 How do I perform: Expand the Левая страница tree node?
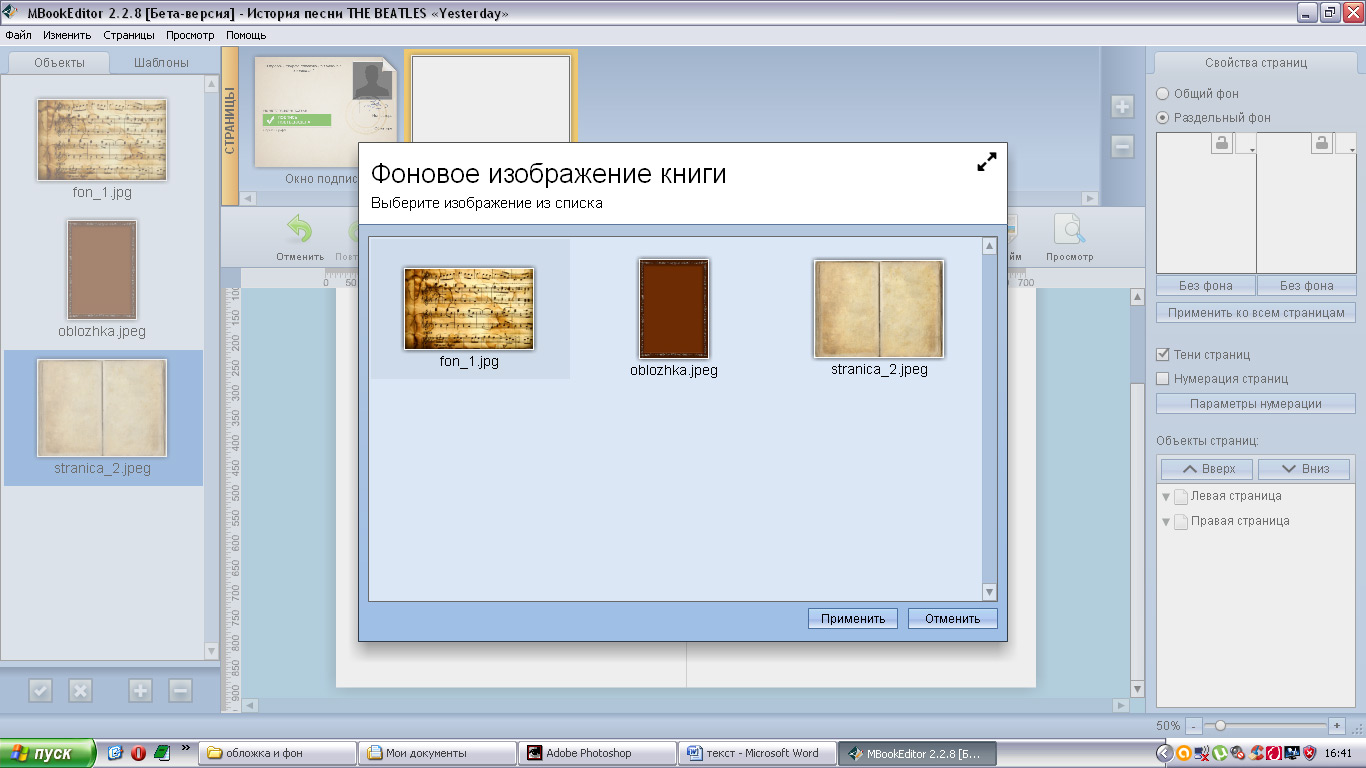(1166, 497)
